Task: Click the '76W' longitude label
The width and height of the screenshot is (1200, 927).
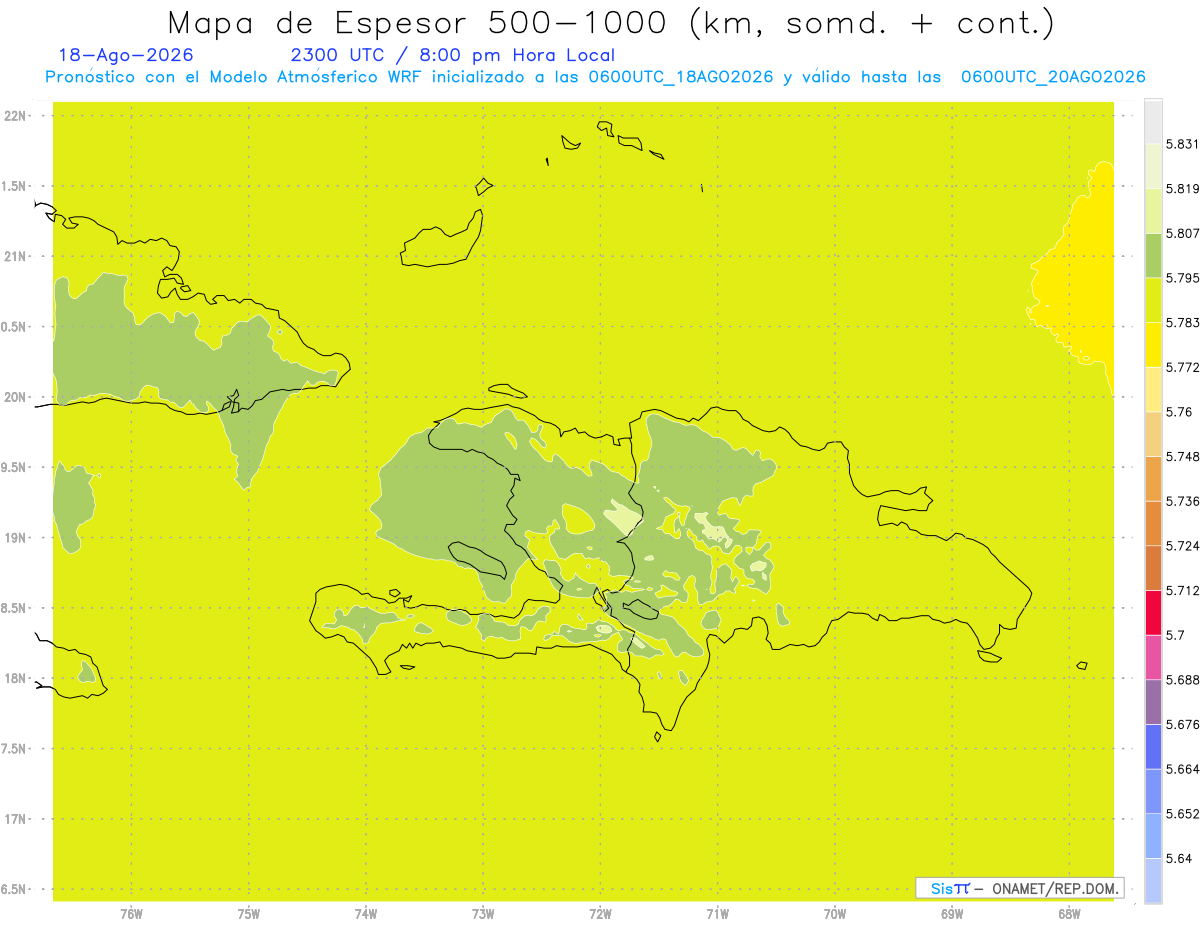Action: click(131, 914)
